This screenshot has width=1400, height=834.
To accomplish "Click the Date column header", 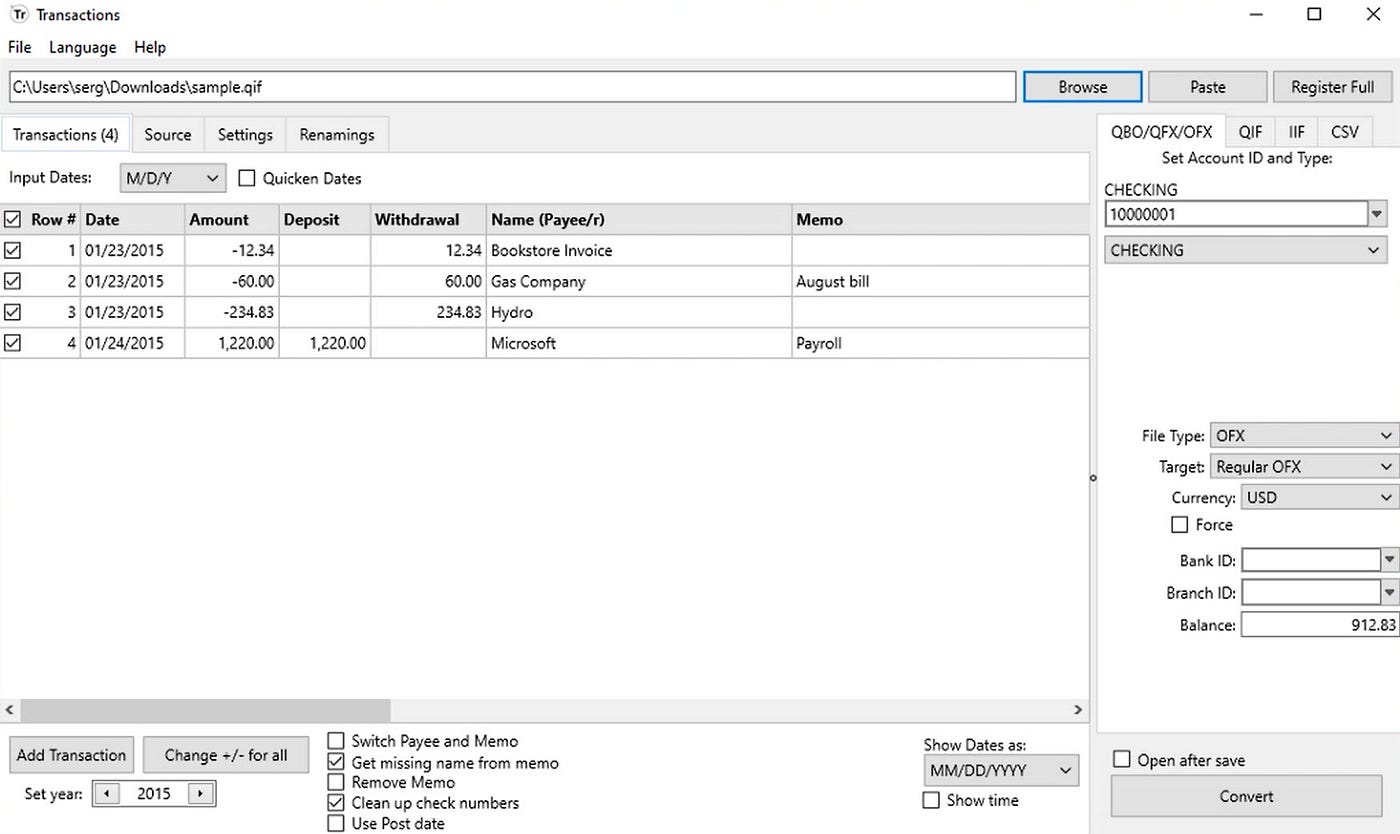I will 133,219.
